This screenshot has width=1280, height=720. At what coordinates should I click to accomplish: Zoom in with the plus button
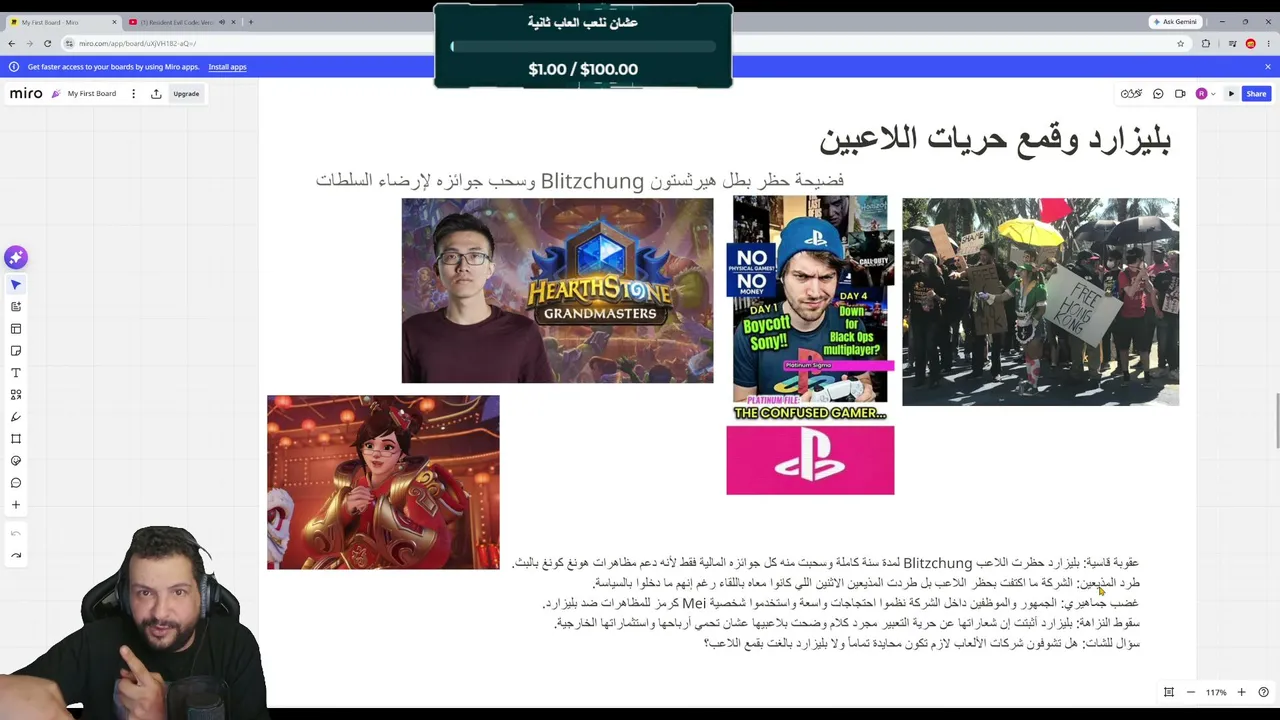pos(1241,692)
